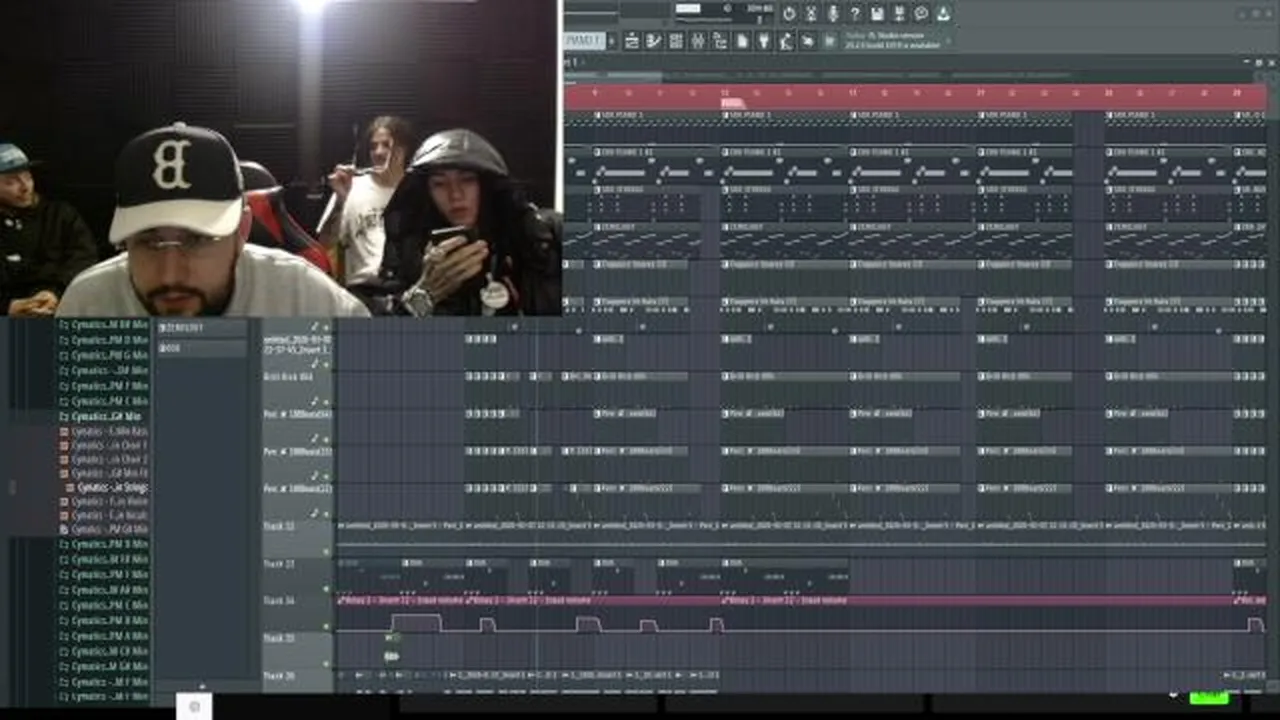Click the export download-tray icon
Screen dimensions: 1280x720
pyautogui.click(x=943, y=14)
